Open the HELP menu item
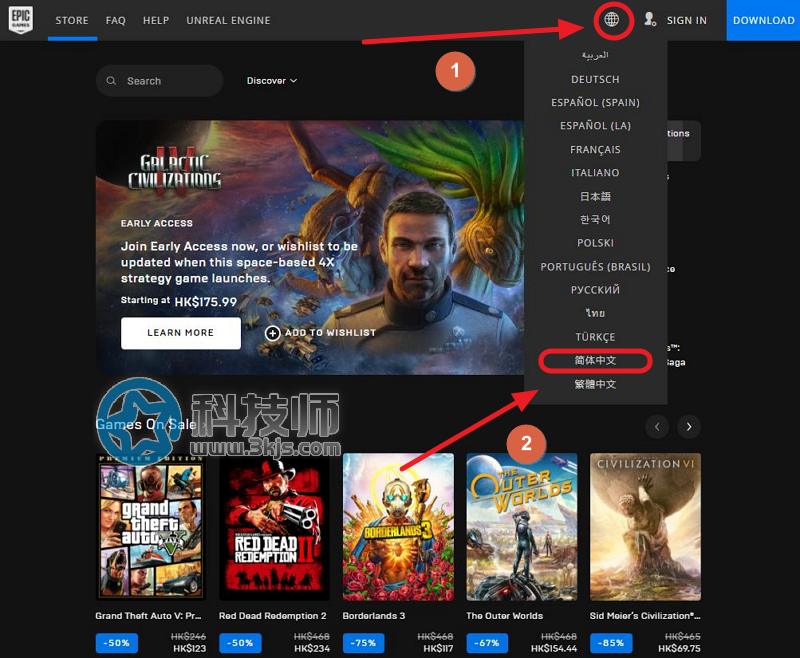 pyautogui.click(x=156, y=20)
